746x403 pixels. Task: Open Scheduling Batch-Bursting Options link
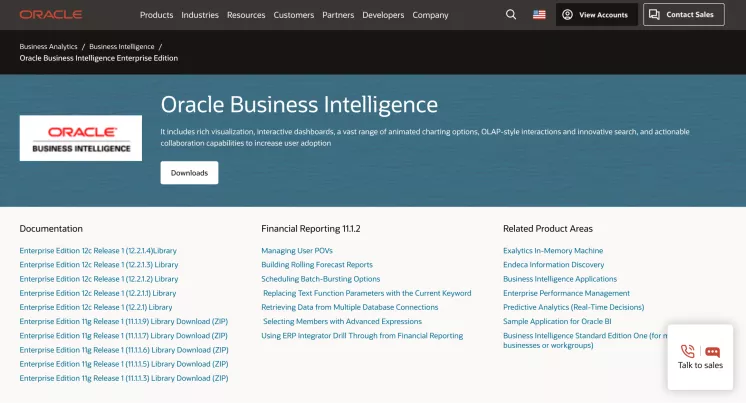321,279
